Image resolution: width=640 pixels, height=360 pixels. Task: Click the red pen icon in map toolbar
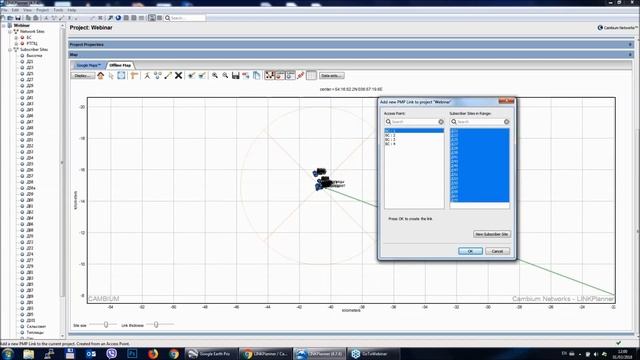pos(300,76)
